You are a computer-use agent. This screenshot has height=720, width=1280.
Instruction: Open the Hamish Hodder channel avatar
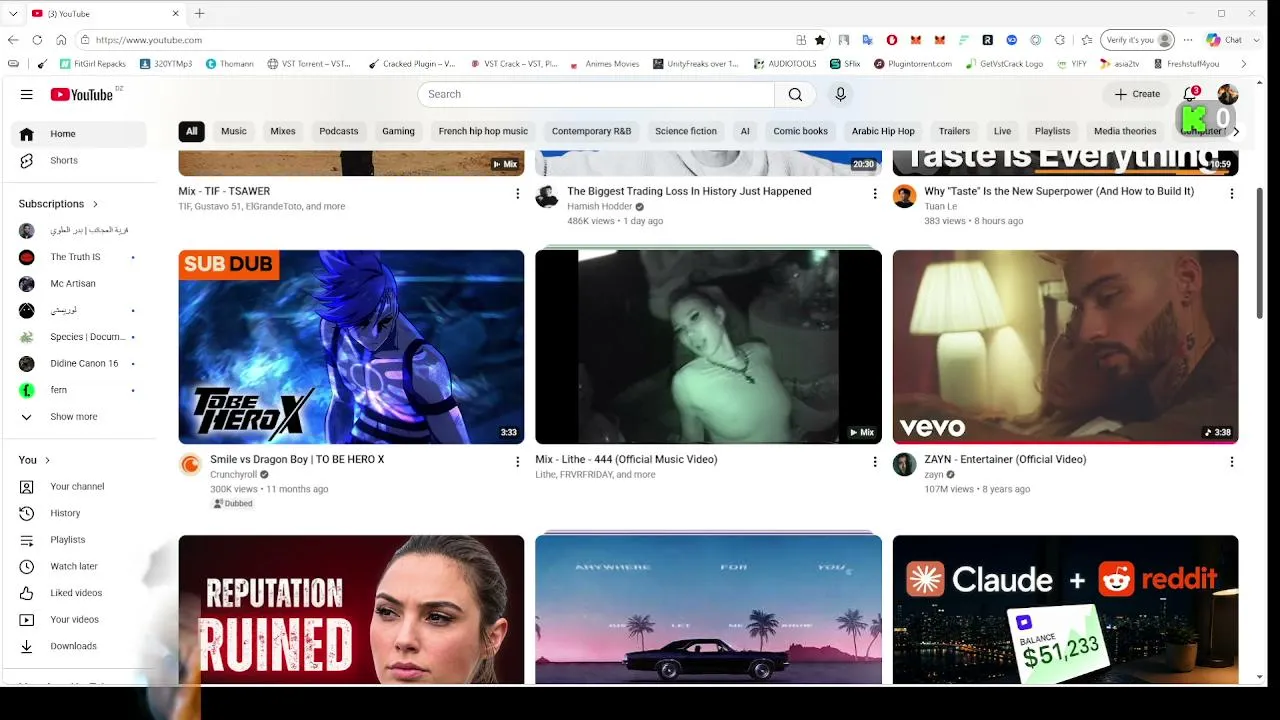click(547, 196)
